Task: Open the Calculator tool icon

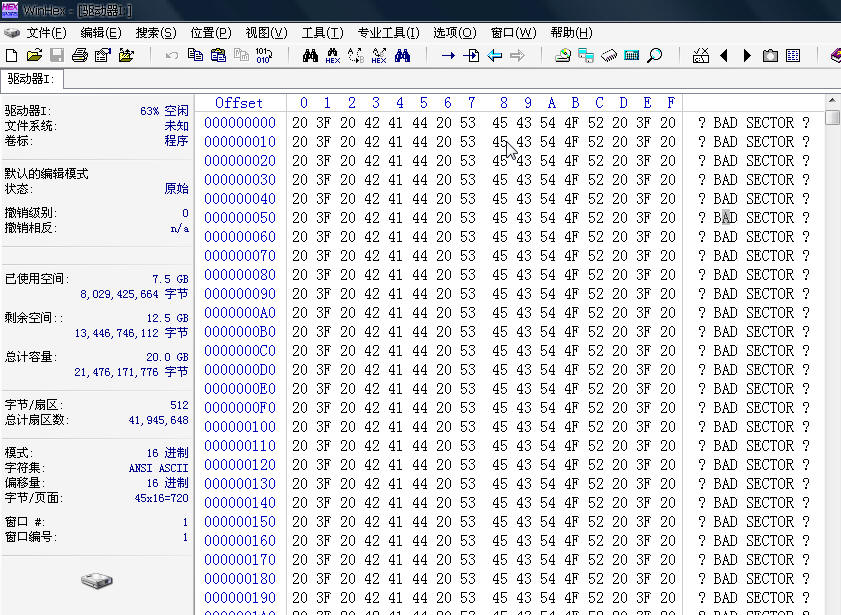Action: pos(632,56)
